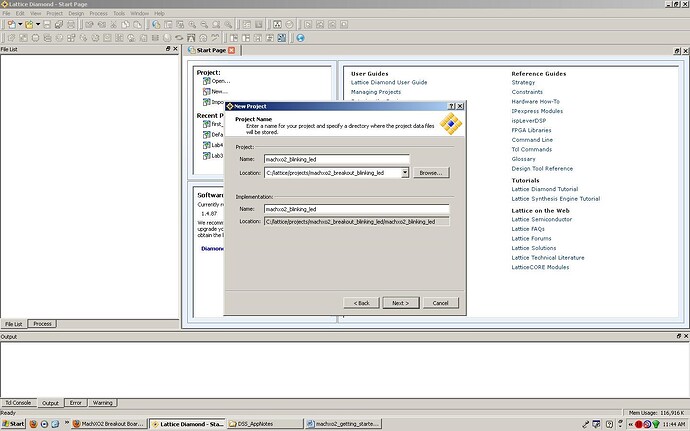Open the Managing Projects link
Image resolution: width=690 pixels, height=431 pixels.
[x=376, y=92]
